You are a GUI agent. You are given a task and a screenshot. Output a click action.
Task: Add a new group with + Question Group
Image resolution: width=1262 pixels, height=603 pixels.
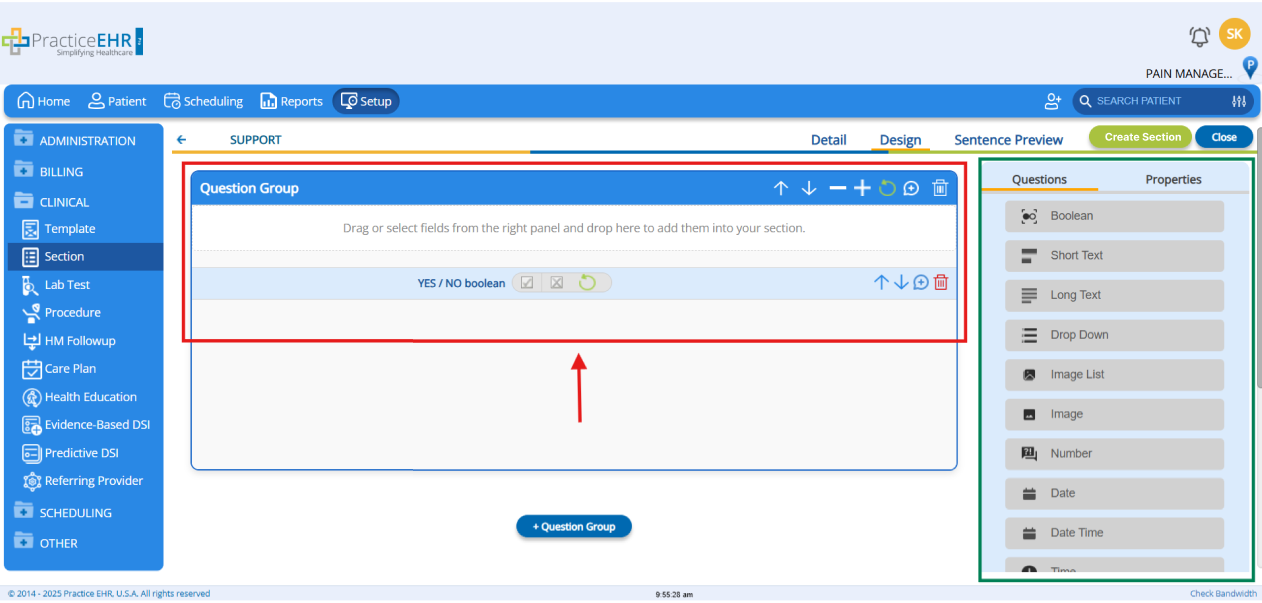pos(574,527)
